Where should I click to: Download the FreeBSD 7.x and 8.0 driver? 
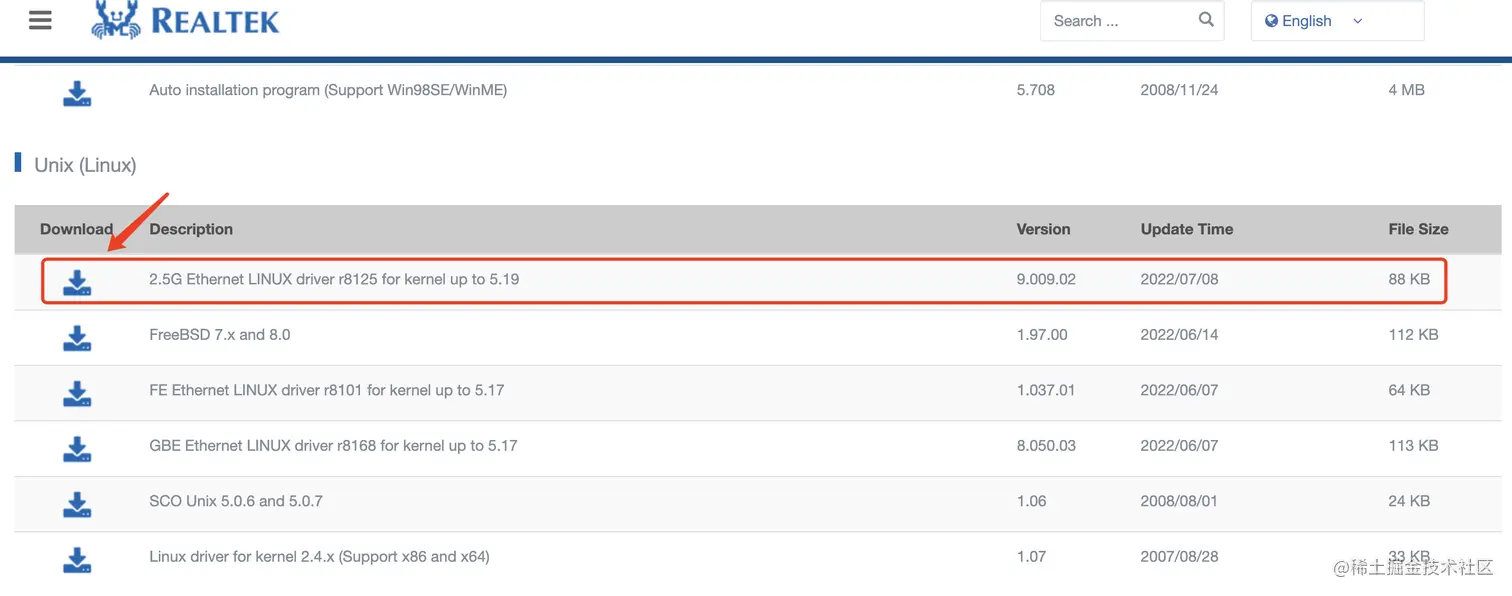click(x=77, y=338)
